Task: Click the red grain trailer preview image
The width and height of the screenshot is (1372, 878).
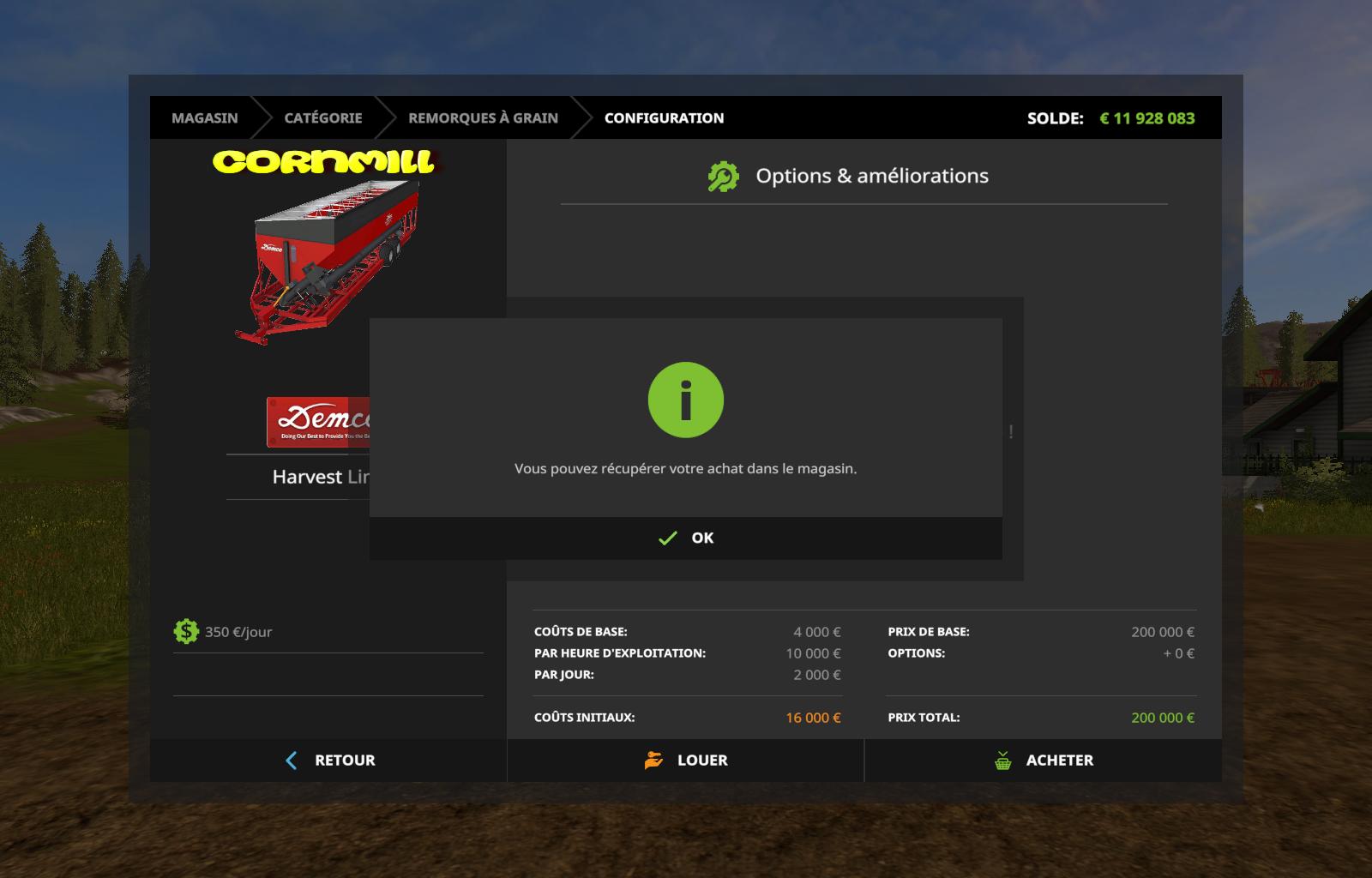Action: [x=330, y=262]
